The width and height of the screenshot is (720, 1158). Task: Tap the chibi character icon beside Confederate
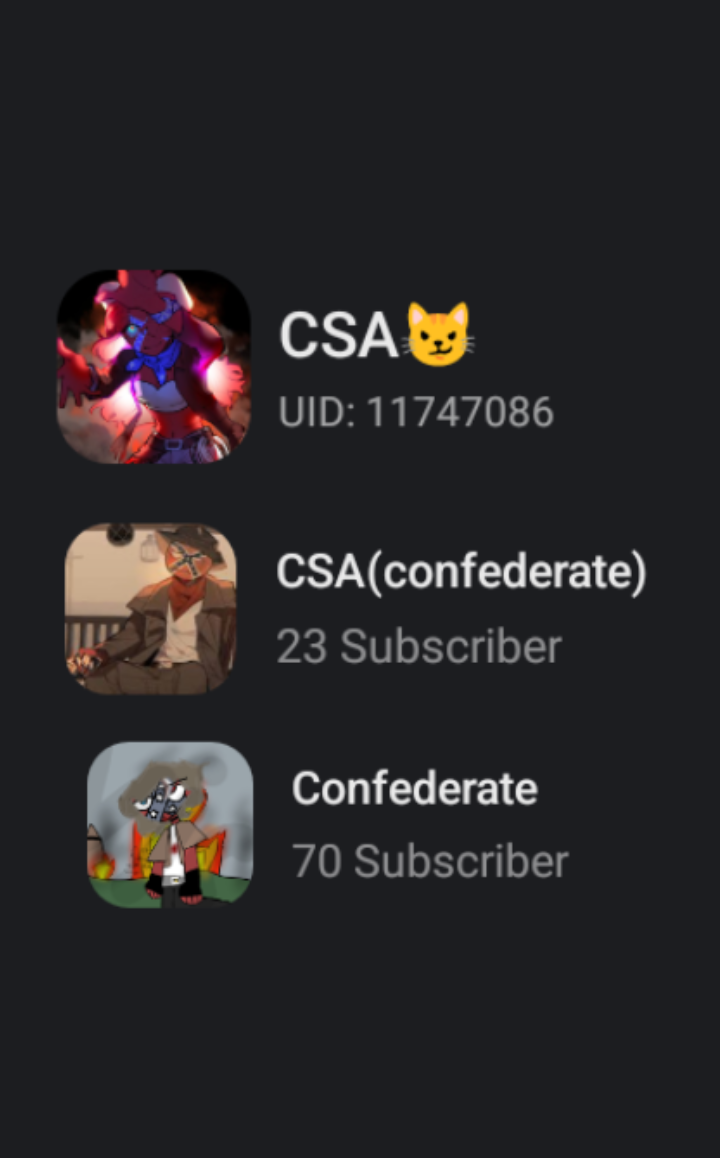pos(170,824)
